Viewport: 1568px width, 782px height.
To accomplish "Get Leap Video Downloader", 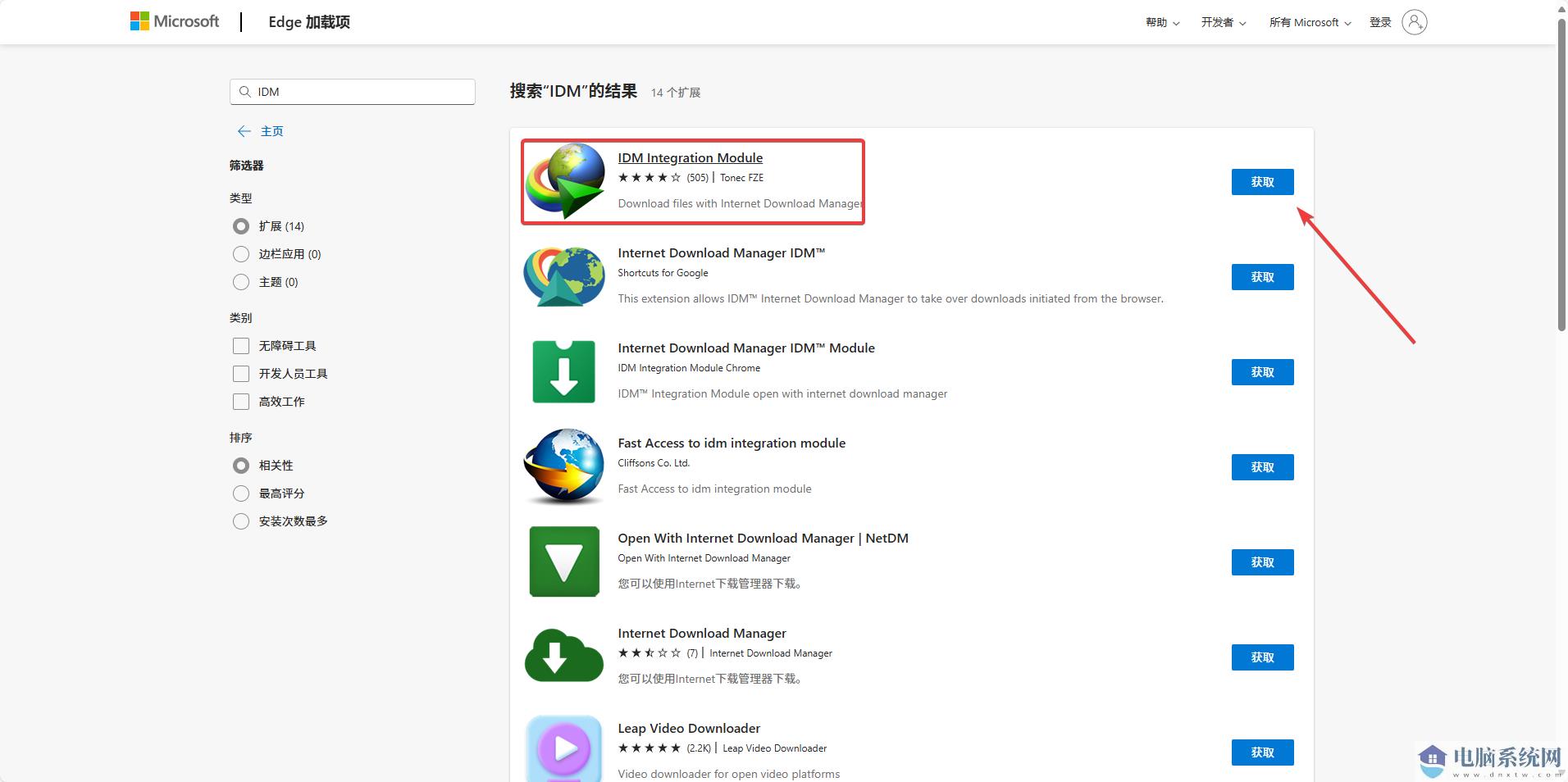I will tap(1262, 752).
